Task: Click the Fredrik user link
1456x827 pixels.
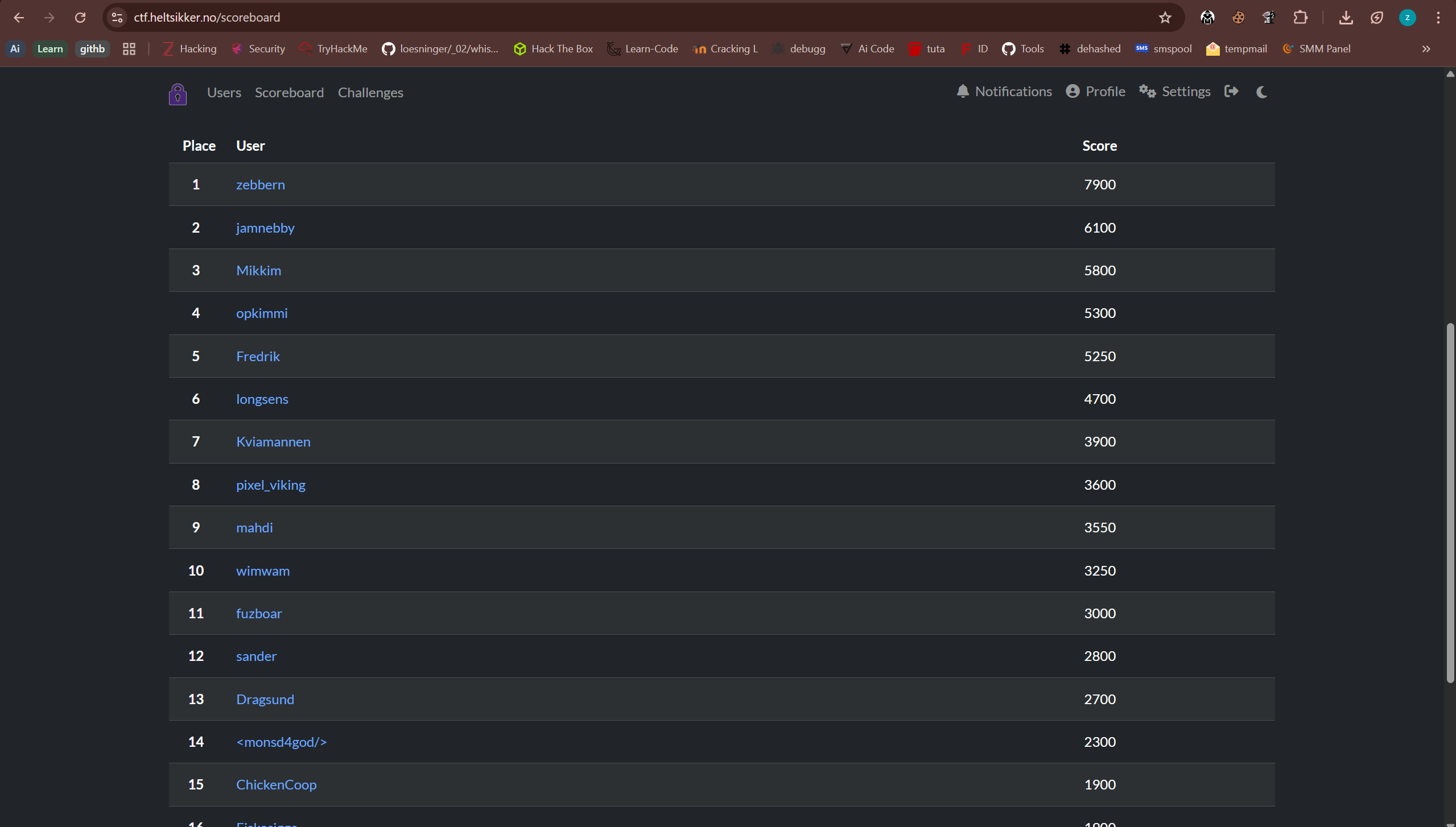Action: pos(257,355)
